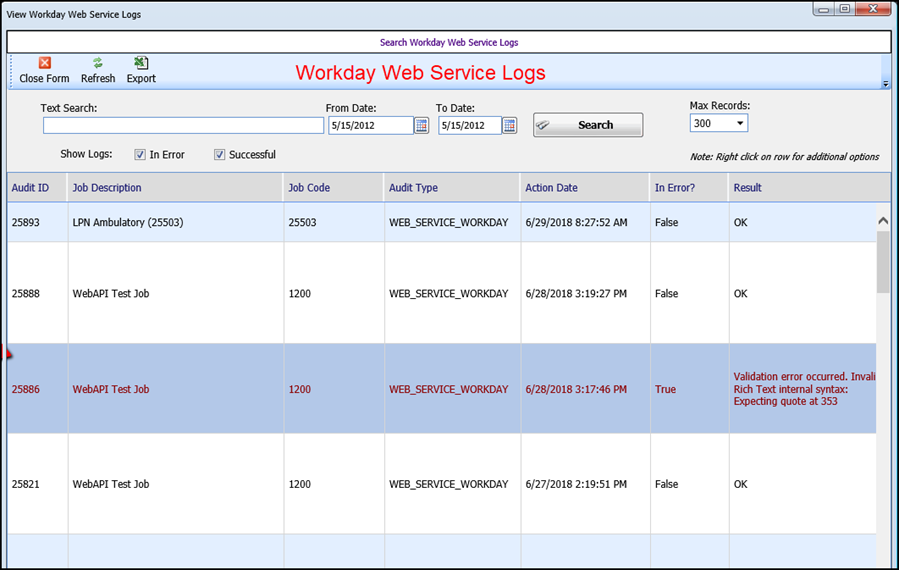Viewport: 899px width, 570px height.
Task: Sort by the Job Code column header
Action: 334,188
